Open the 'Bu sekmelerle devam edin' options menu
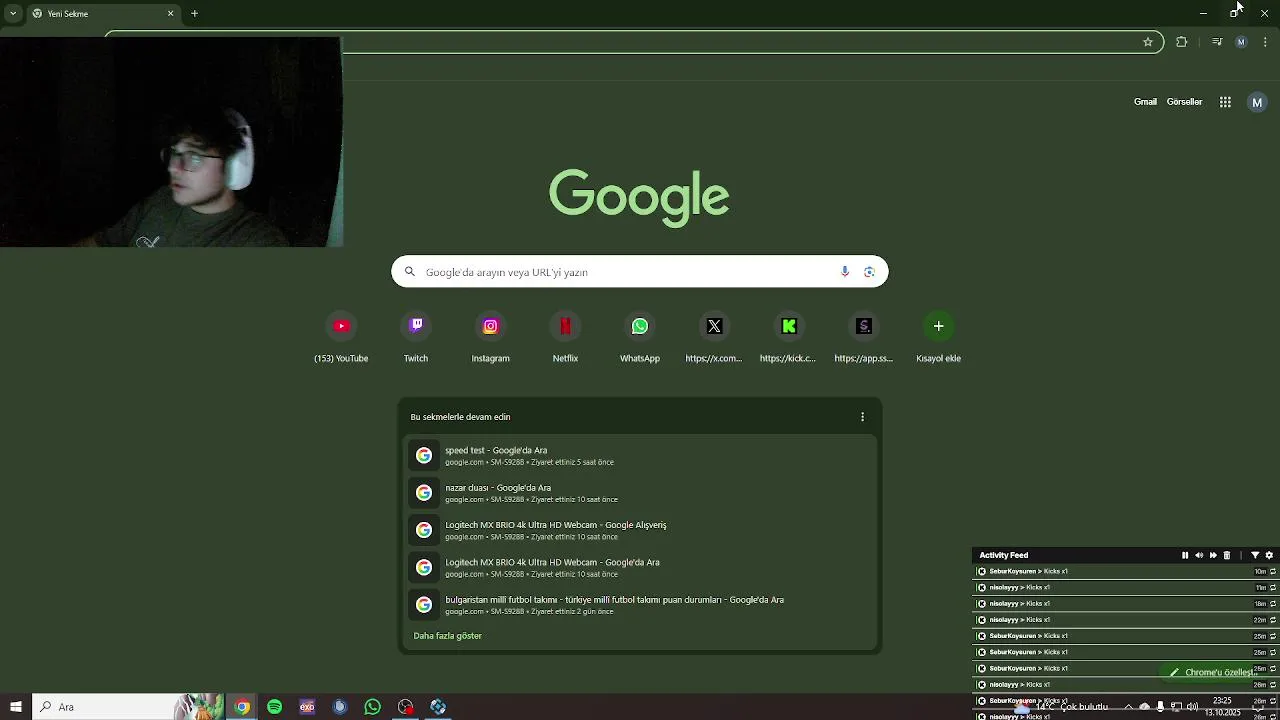The height and width of the screenshot is (720, 1280). click(862, 417)
